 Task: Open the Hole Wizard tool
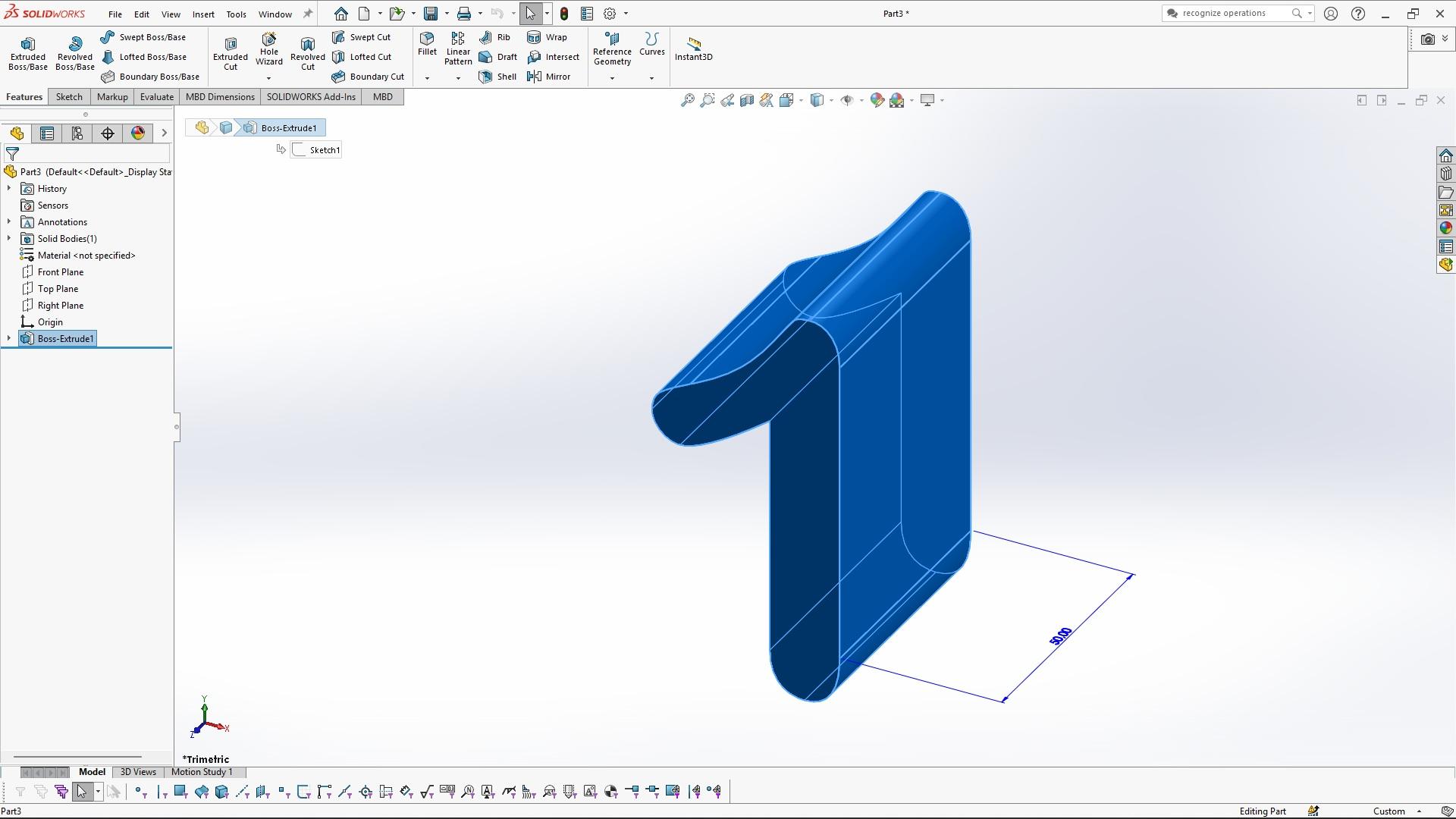click(x=269, y=49)
